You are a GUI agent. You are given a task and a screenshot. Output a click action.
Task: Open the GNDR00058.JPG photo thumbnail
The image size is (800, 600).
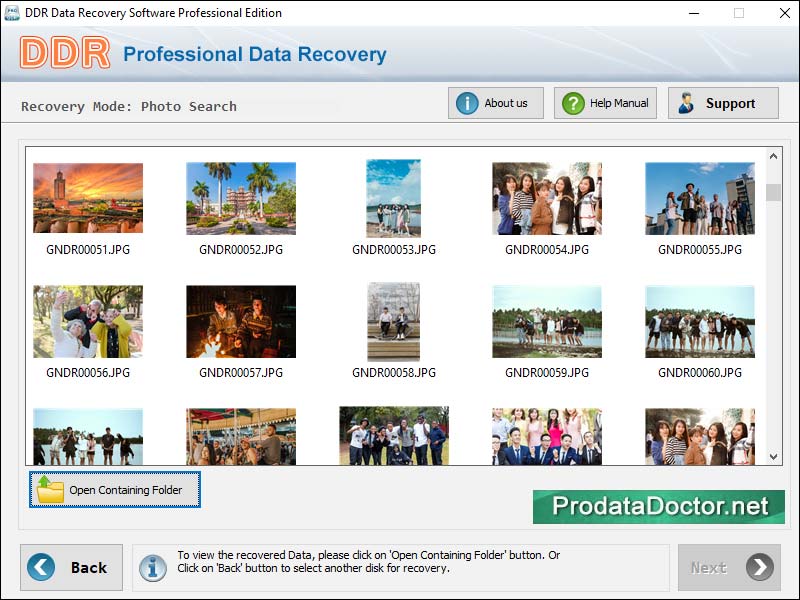[x=393, y=321]
